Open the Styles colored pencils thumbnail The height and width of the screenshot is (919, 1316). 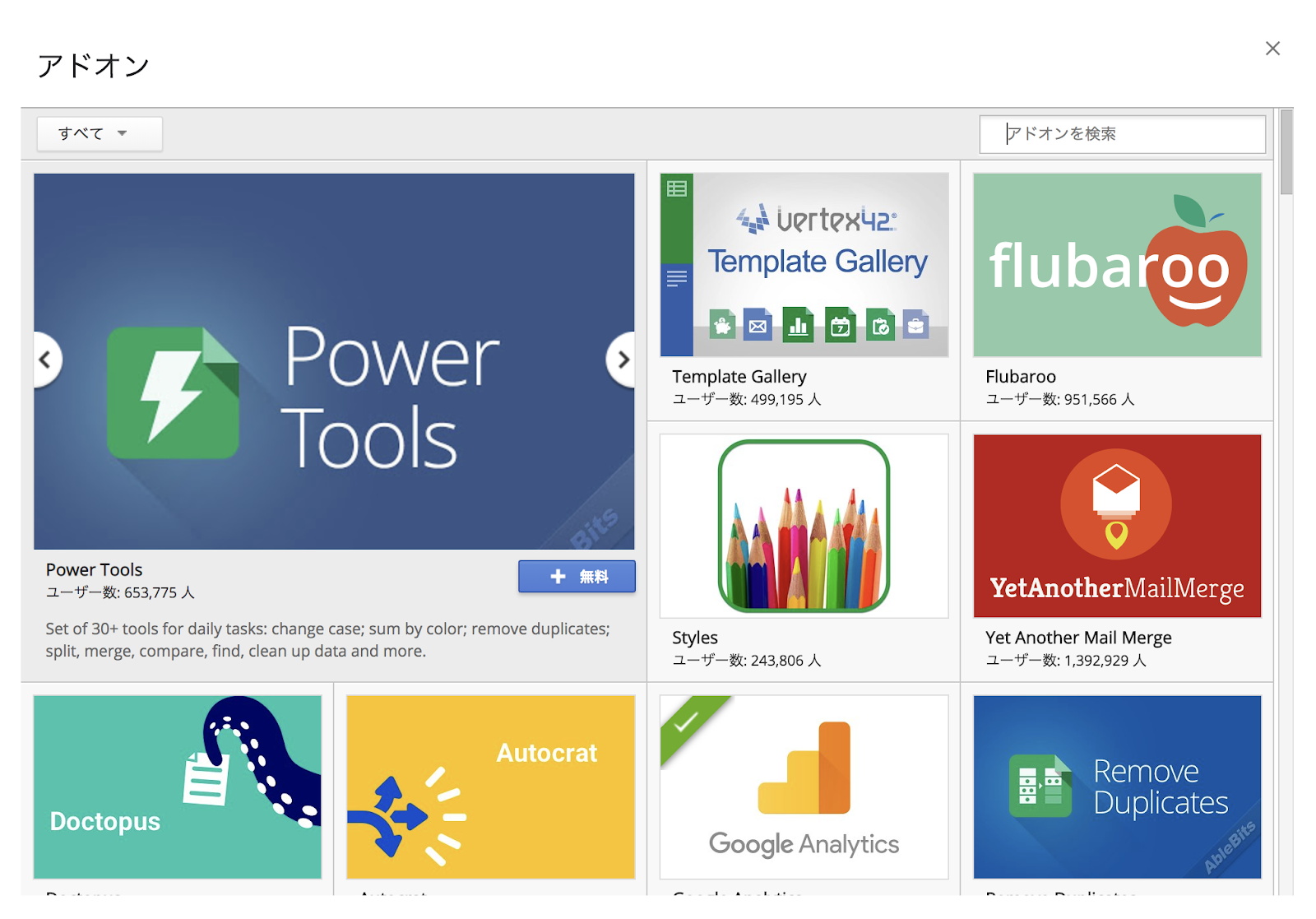click(x=804, y=526)
